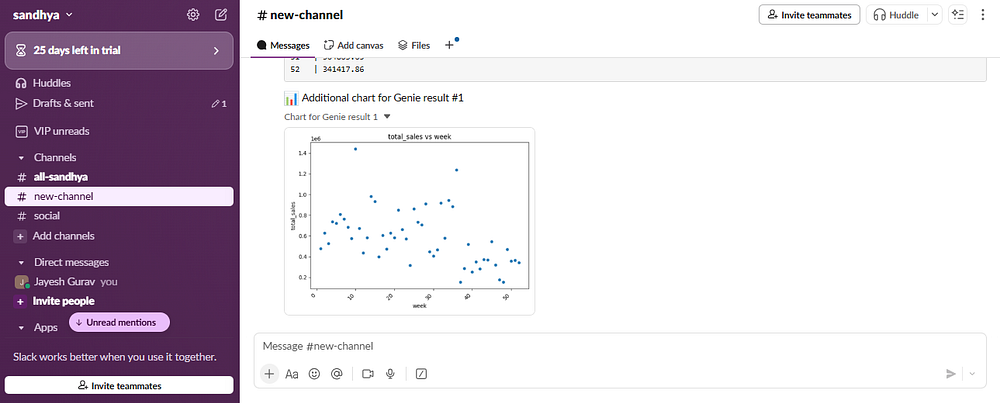Image resolution: width=1000 pixels, height=403 pixels.
Task: Click the record video clip icon
Action: tap(367, 373)
